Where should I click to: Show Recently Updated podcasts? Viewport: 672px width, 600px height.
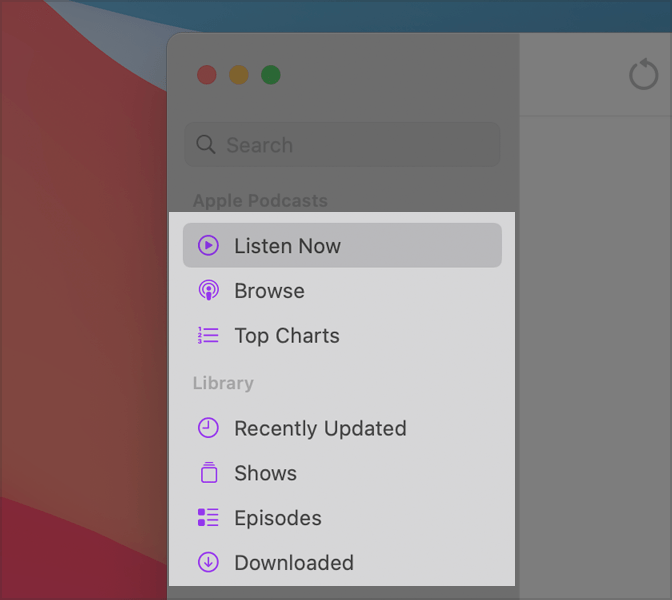click(x=342, y=428)
